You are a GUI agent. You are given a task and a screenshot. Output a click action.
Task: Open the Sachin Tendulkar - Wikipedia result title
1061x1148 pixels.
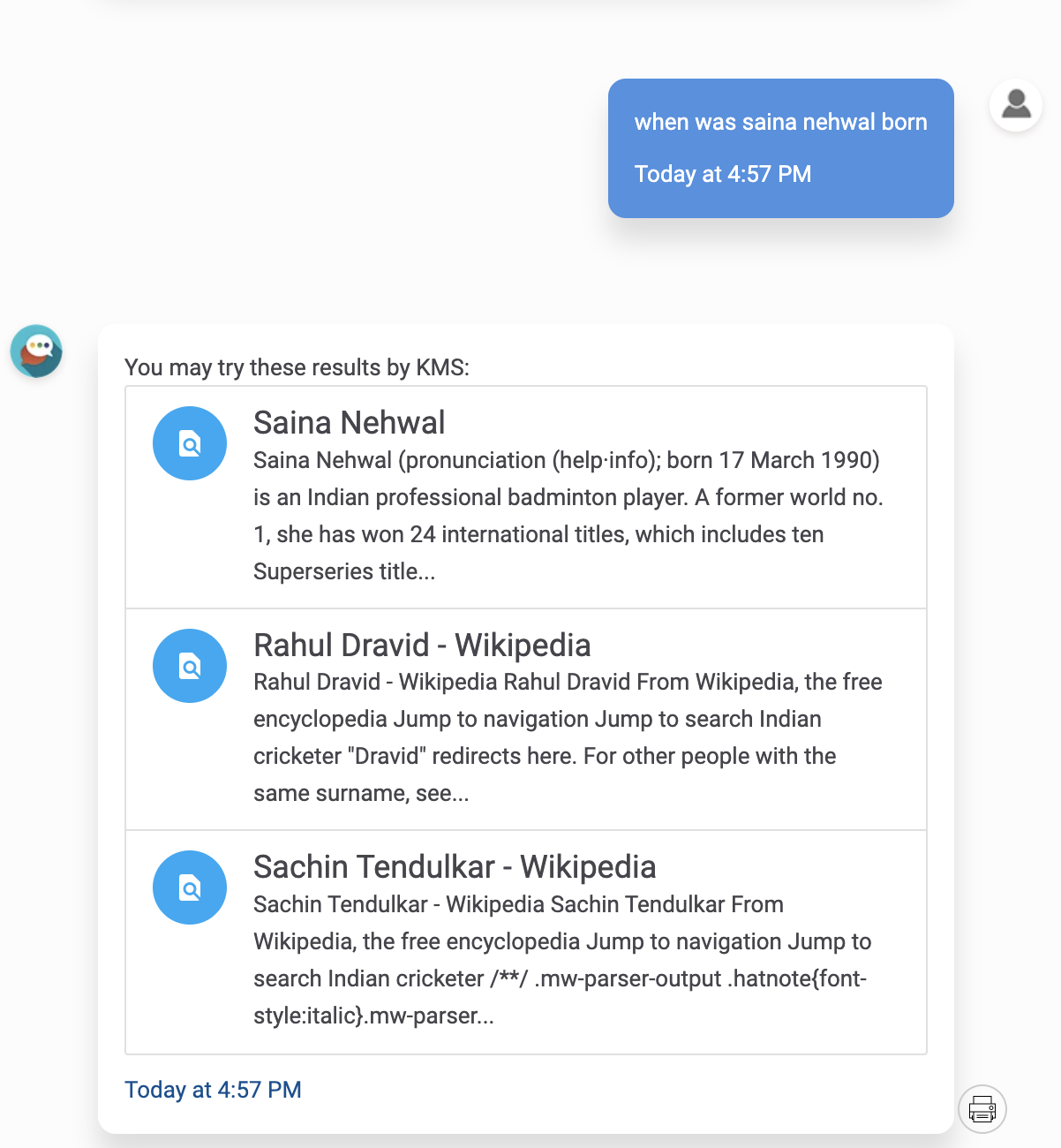[x=455, y=867]
